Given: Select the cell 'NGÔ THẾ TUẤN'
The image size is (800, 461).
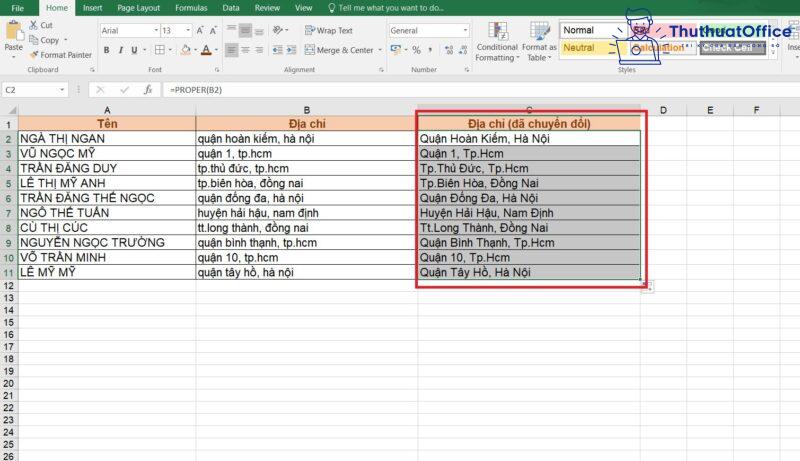Looking at the screenshot, I should tap(107, 213).
